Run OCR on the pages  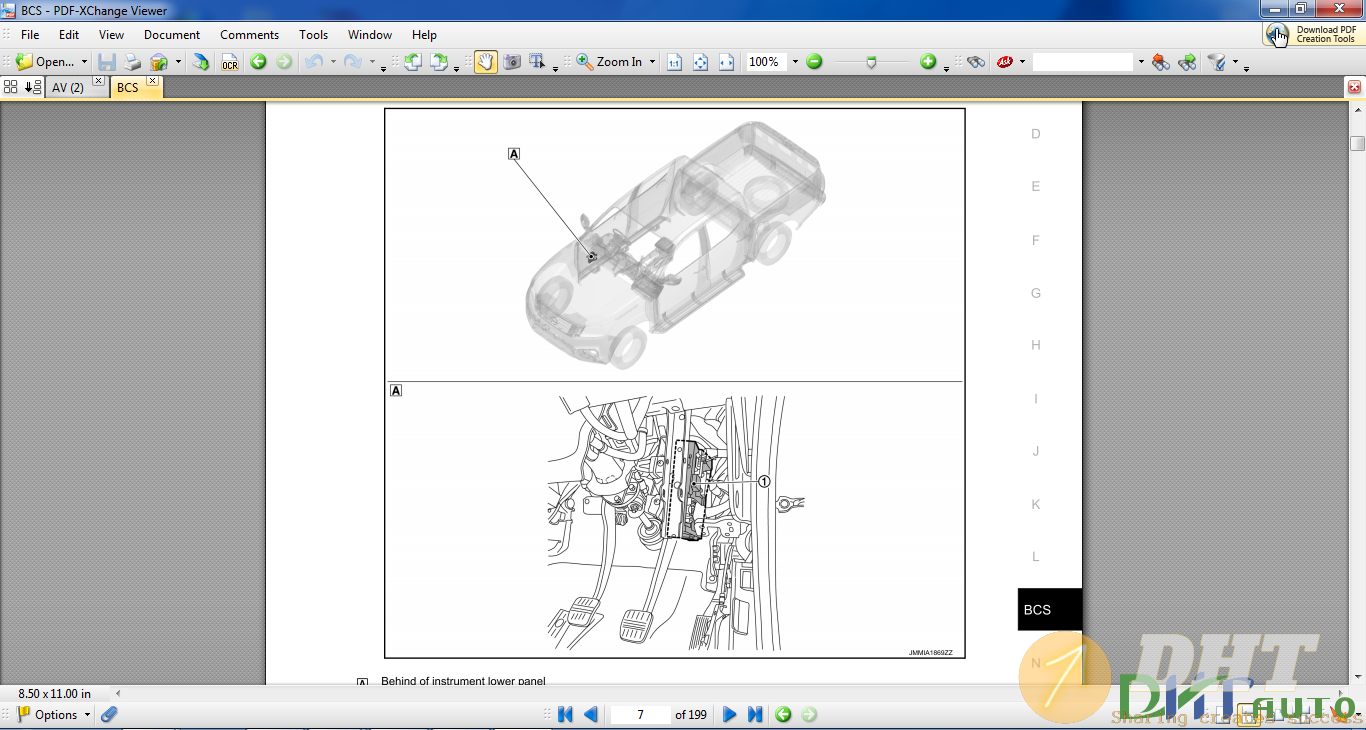pyautogui.click(x=230, y=62)
